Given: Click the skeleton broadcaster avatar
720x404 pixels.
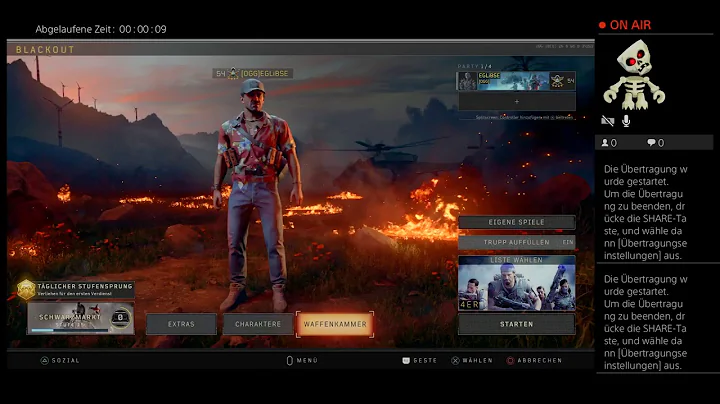Looking at the screenshot, I should [x=634, y=74].
